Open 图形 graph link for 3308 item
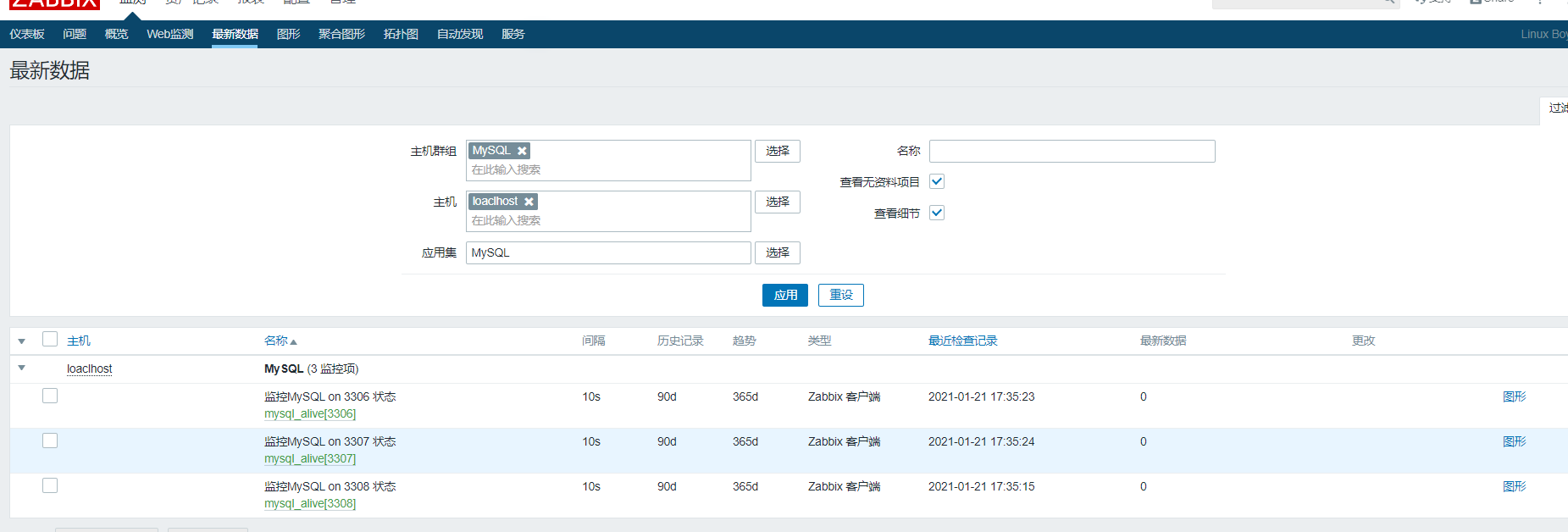The height and width of the screenshot is (532, 1568). click(1514, 486)
